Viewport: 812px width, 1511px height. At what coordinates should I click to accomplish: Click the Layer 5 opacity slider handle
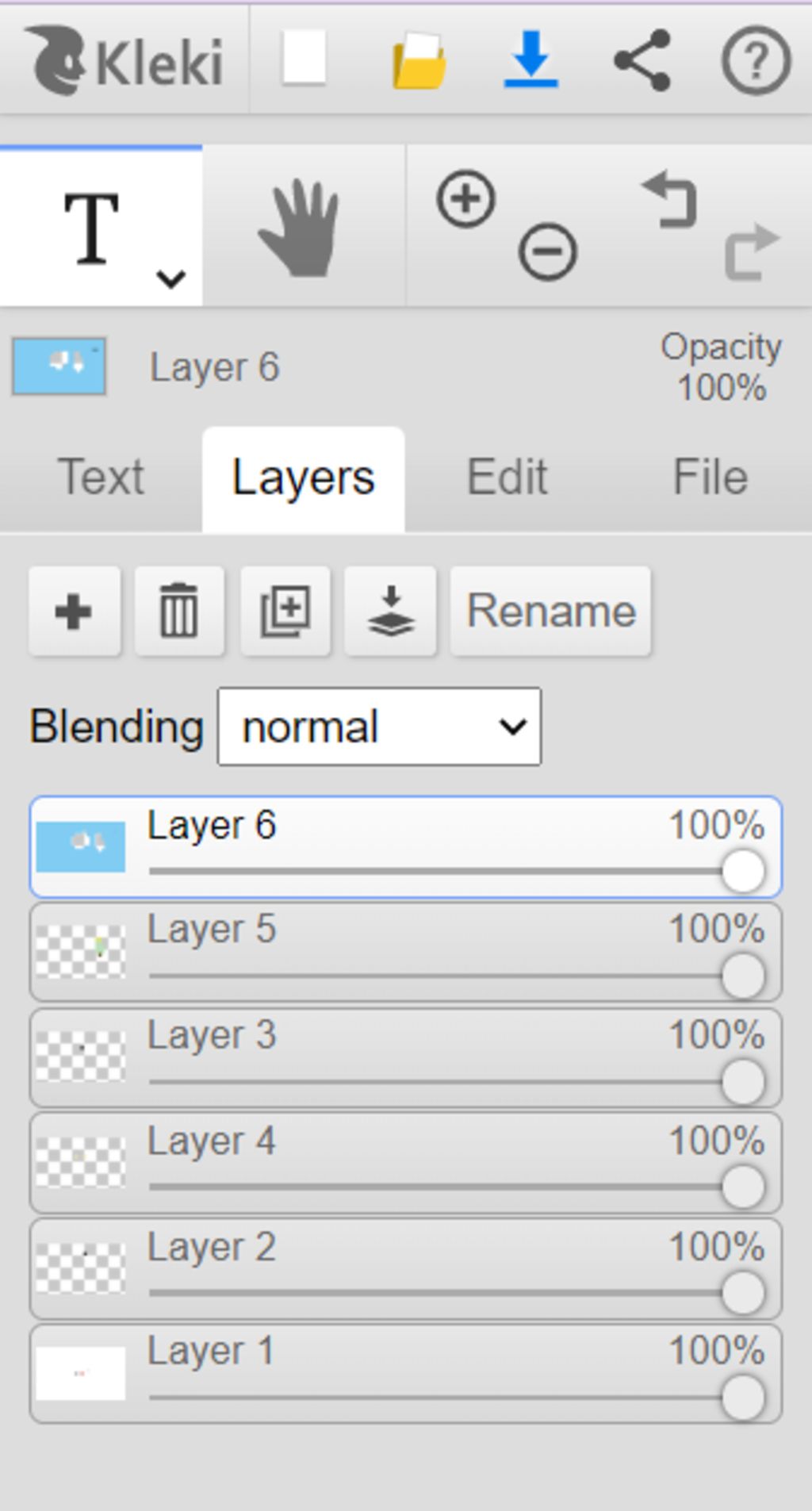click(x=743, y=976)
